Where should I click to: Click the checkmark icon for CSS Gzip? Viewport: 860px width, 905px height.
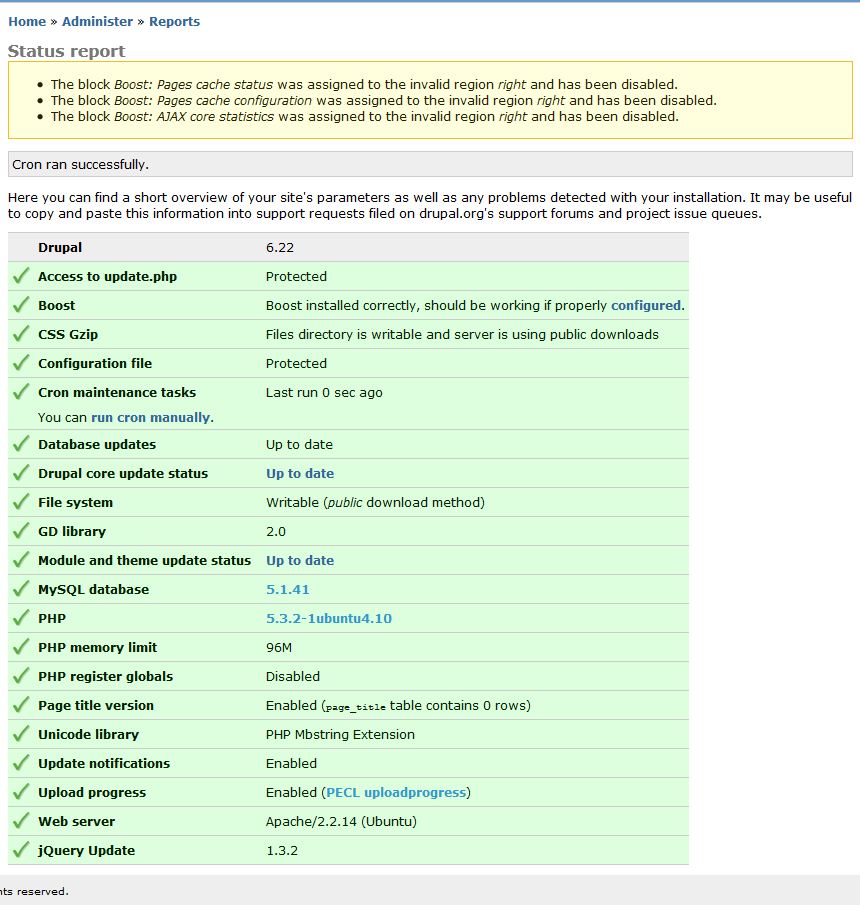21,334
